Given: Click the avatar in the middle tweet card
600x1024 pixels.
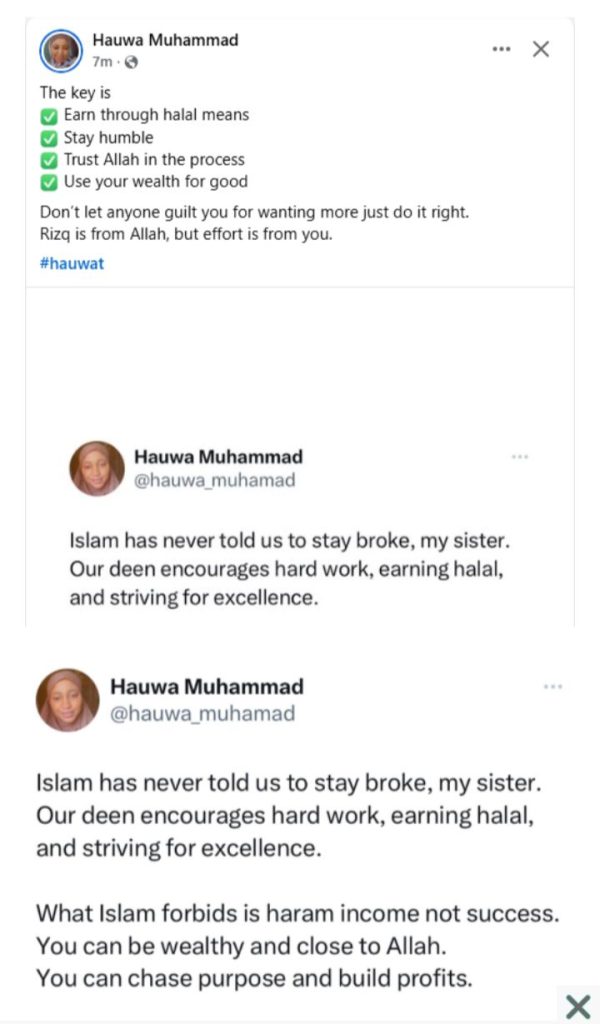Looking at the screenshot, I should 97,468.
